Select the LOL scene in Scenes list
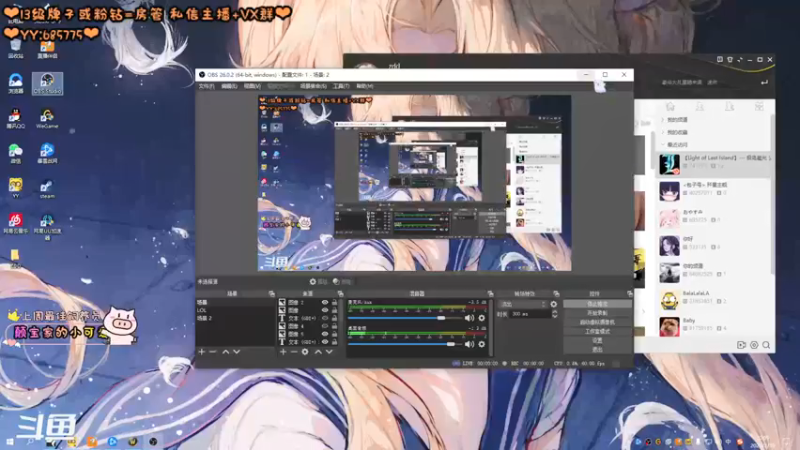This screenshot has width=800, height=450. click(x=235, y=310)
